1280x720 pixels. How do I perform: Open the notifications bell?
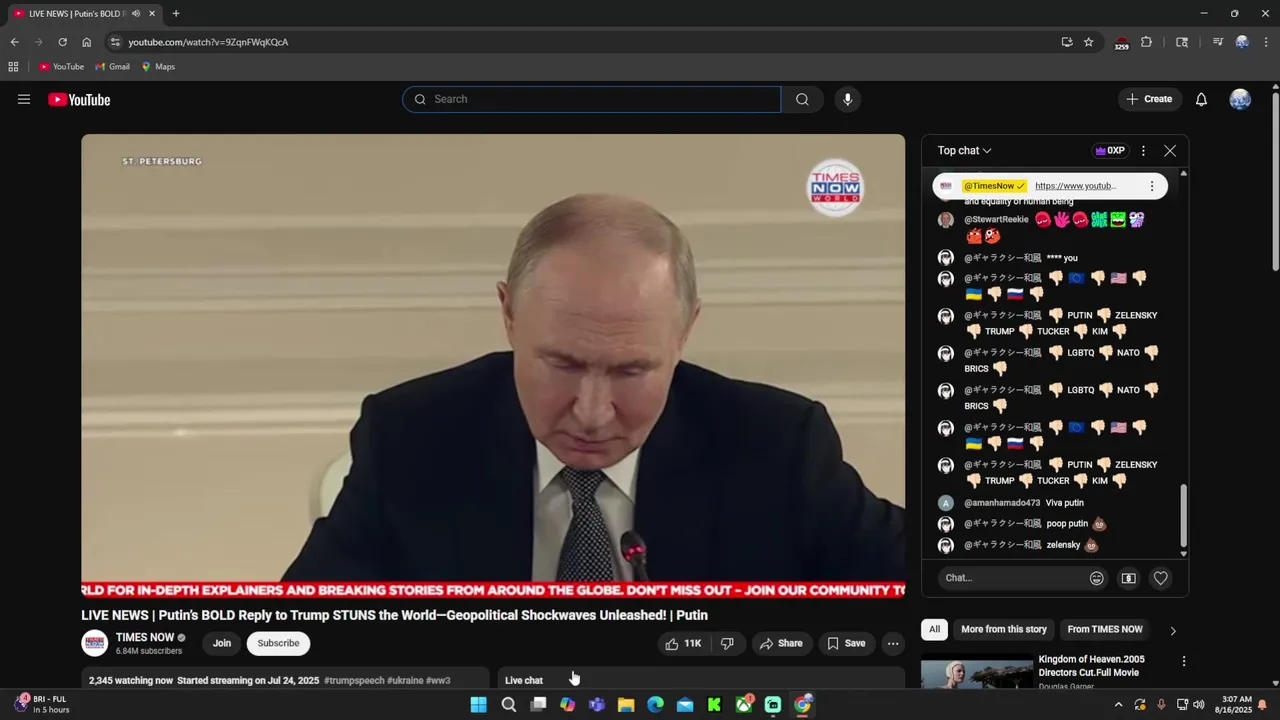point(1201,99)
